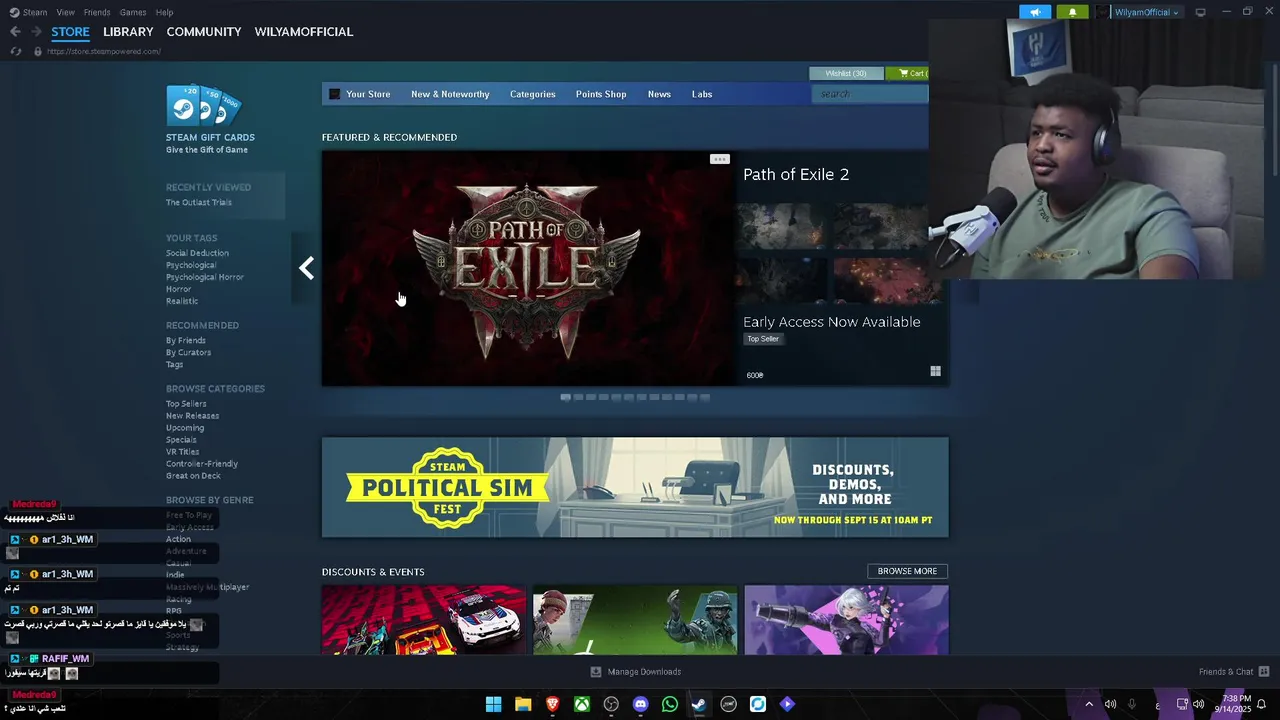Click the profile avatar next to WilyamOfficial
The height and width of the screenshot is (720, 1280).
(x=1103, y=12)
